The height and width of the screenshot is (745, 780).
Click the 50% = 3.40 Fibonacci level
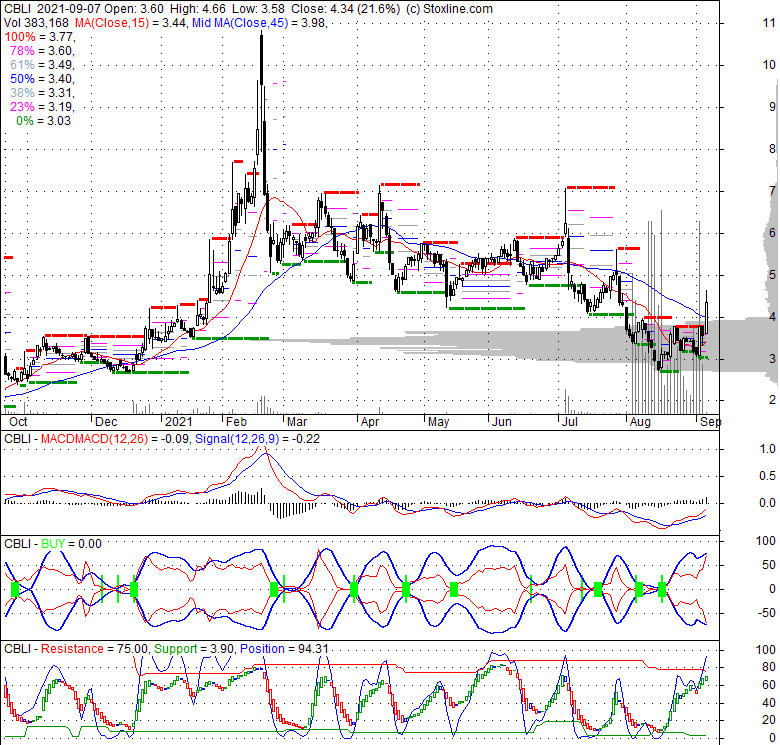(x=42, y=79)
